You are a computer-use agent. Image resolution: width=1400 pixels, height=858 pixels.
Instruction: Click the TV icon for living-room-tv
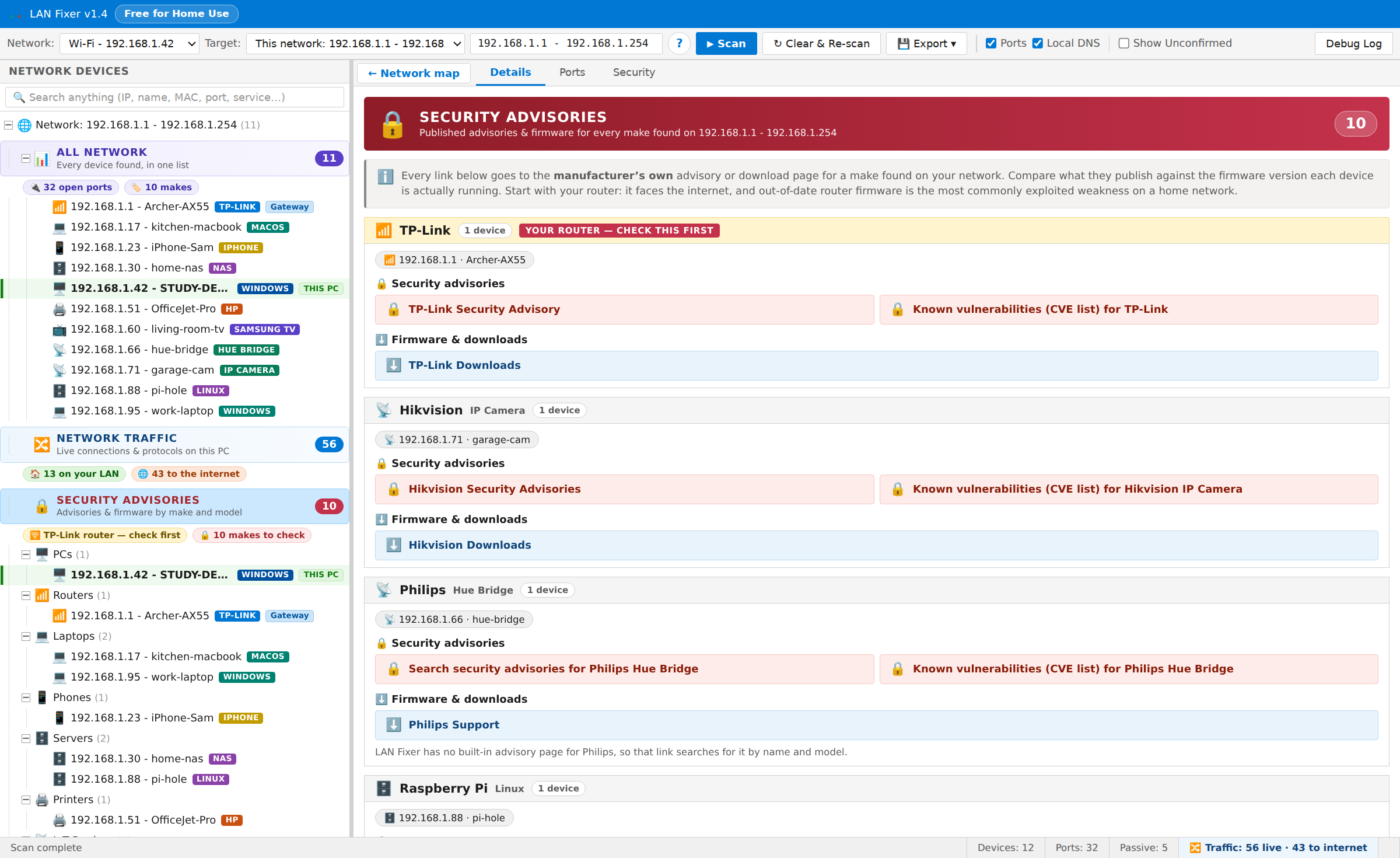click(60, 330)
